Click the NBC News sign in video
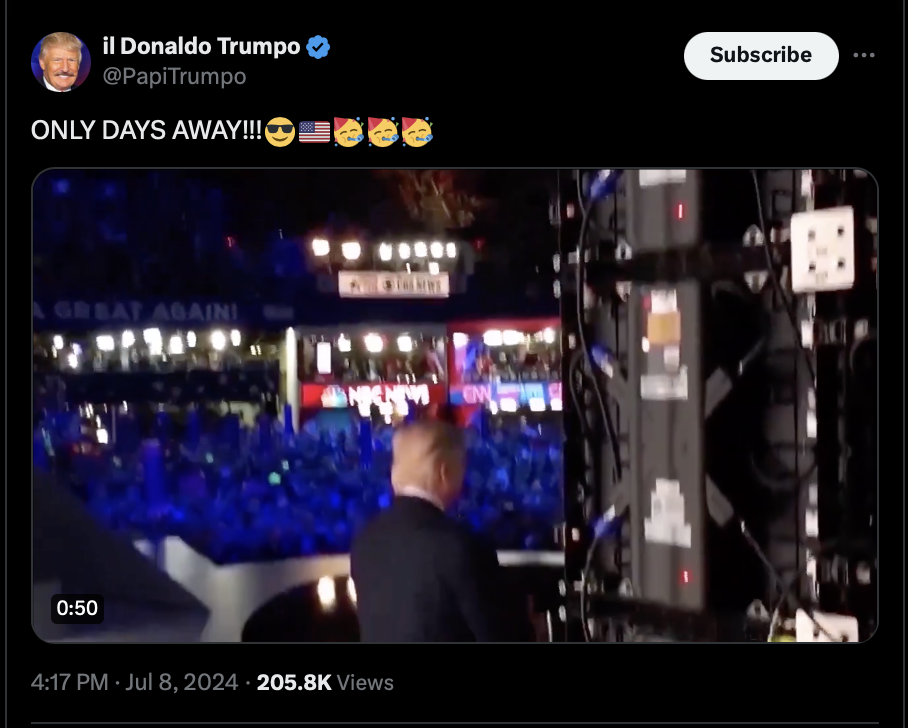Image resolution: width=908 pixels, height=728 pixels. (x=374, y=396)
